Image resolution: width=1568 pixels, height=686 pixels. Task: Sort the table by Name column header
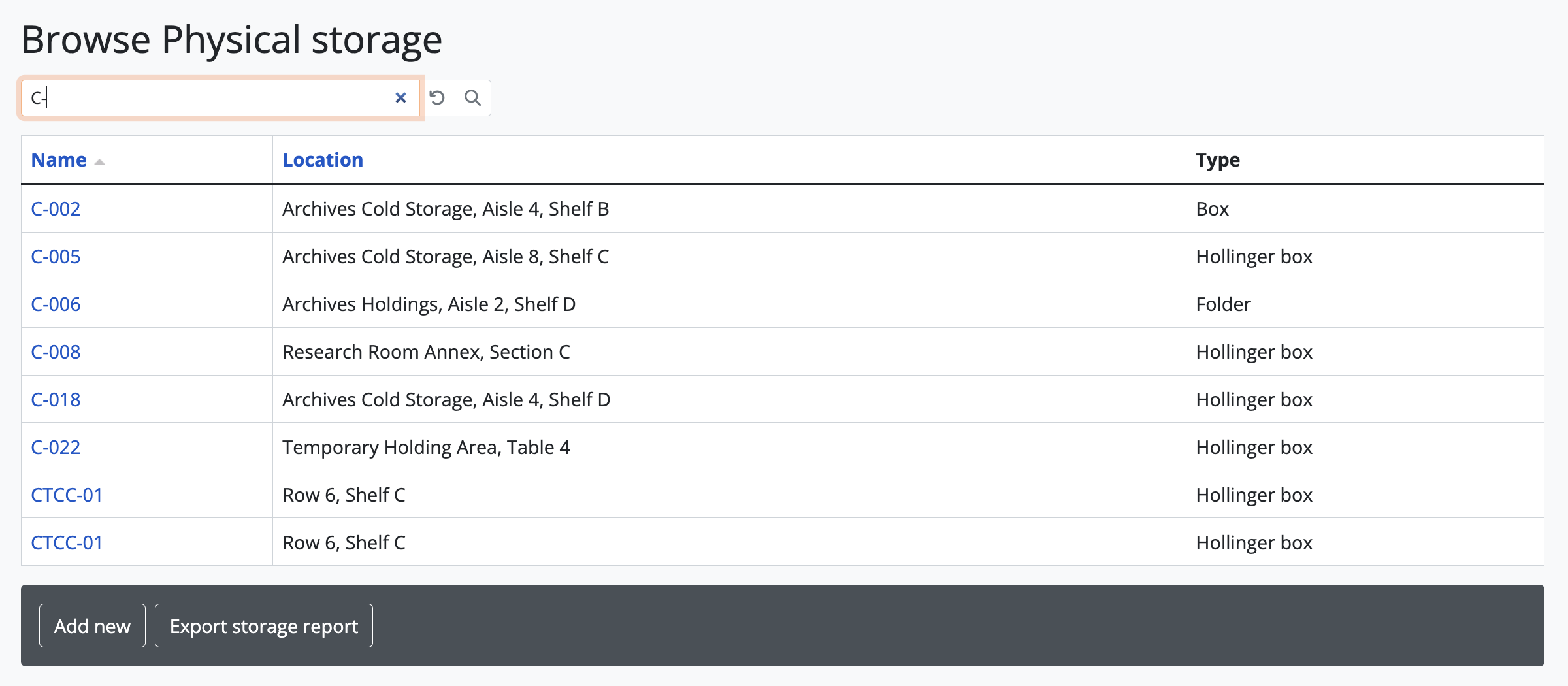(x=59, y=160)
